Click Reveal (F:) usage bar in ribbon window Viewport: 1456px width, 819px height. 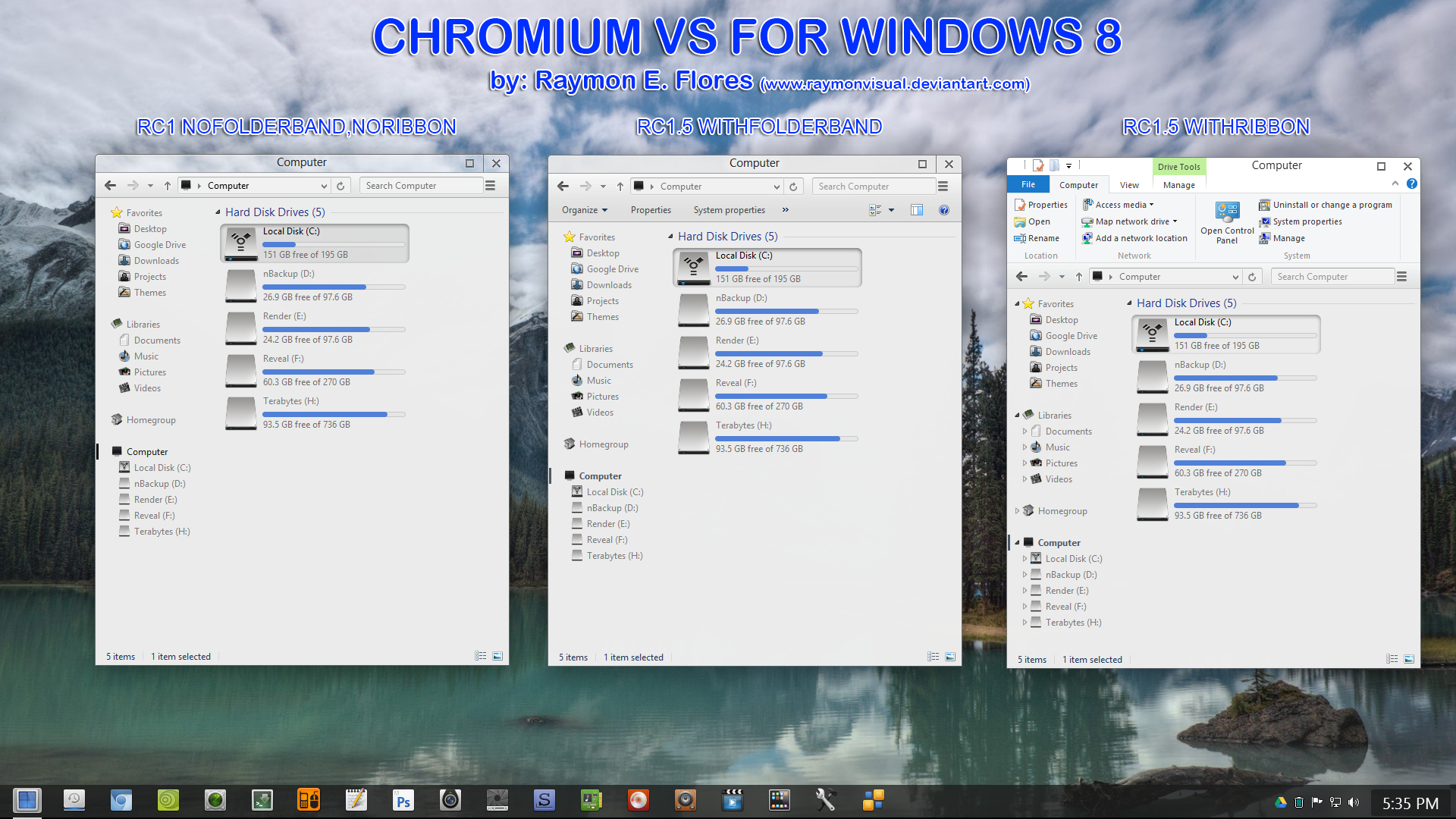pyautogui.click(x=1245, y=463)
